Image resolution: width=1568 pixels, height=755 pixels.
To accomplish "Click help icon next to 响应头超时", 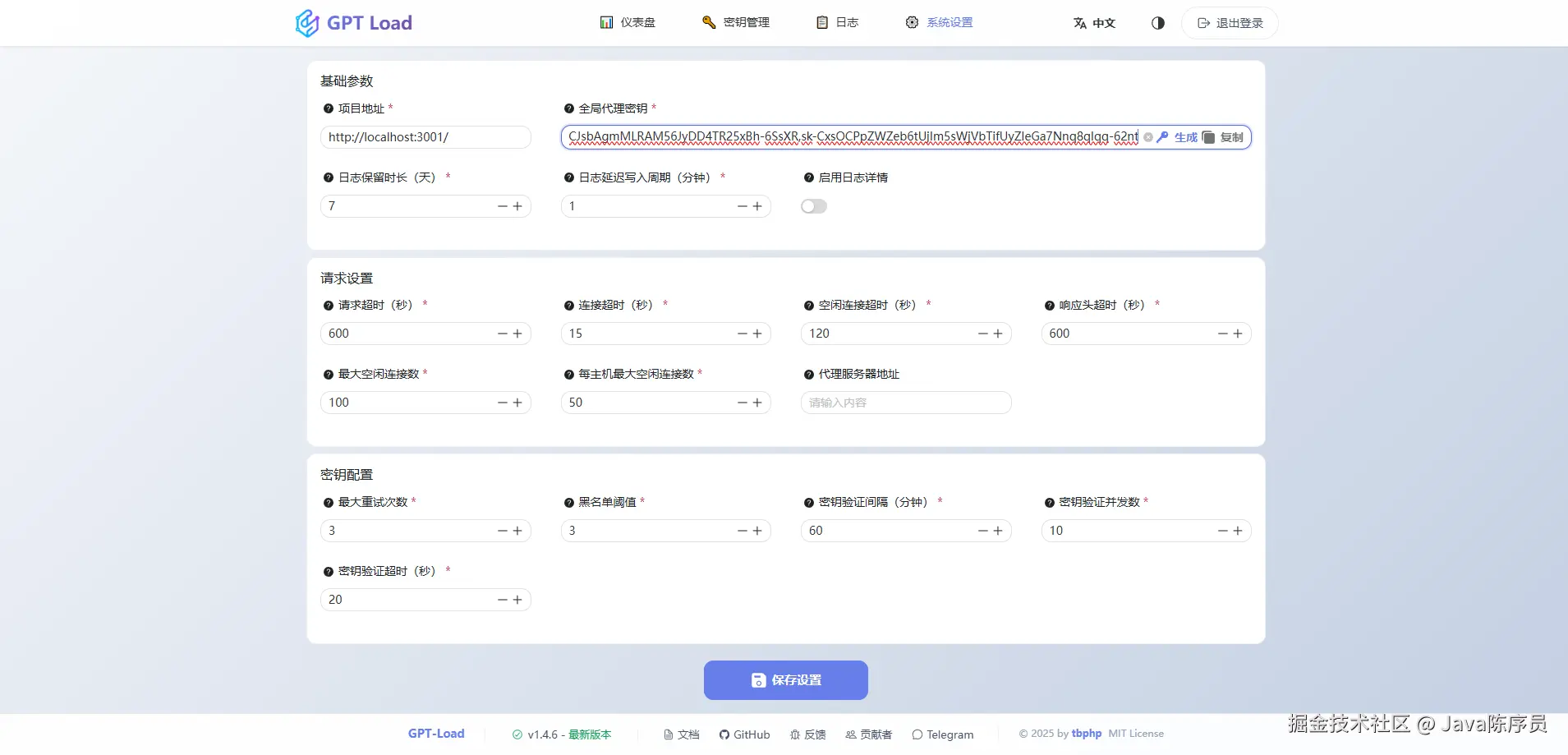I will (1050, 306).
